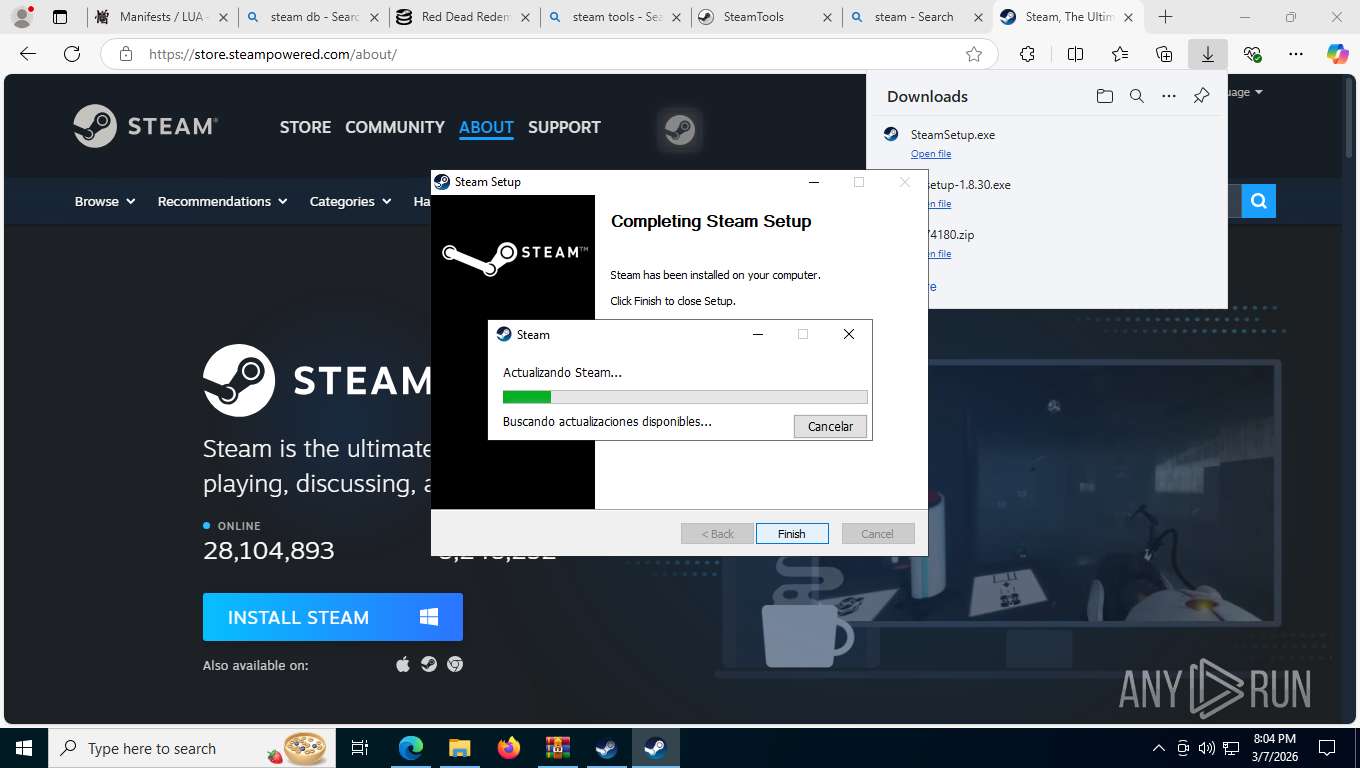
Task: Toggle split screen in Edge toolbar
Action: [x=1075, y=54]
